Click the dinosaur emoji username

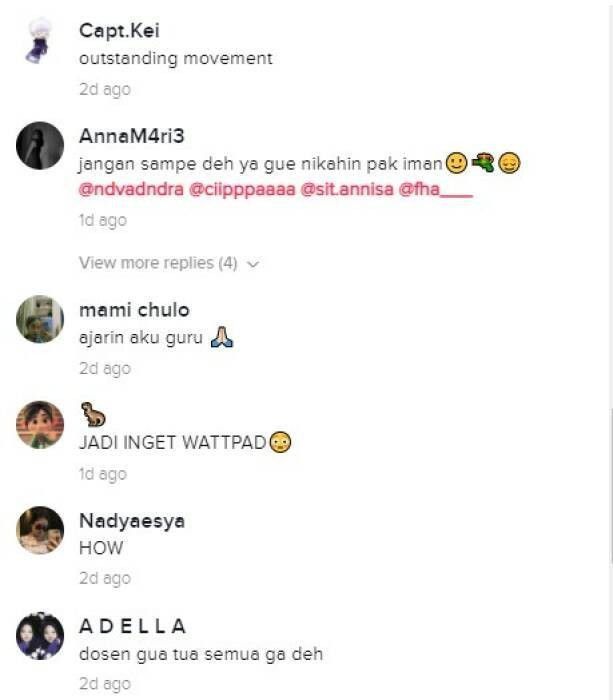coord(93,414)
